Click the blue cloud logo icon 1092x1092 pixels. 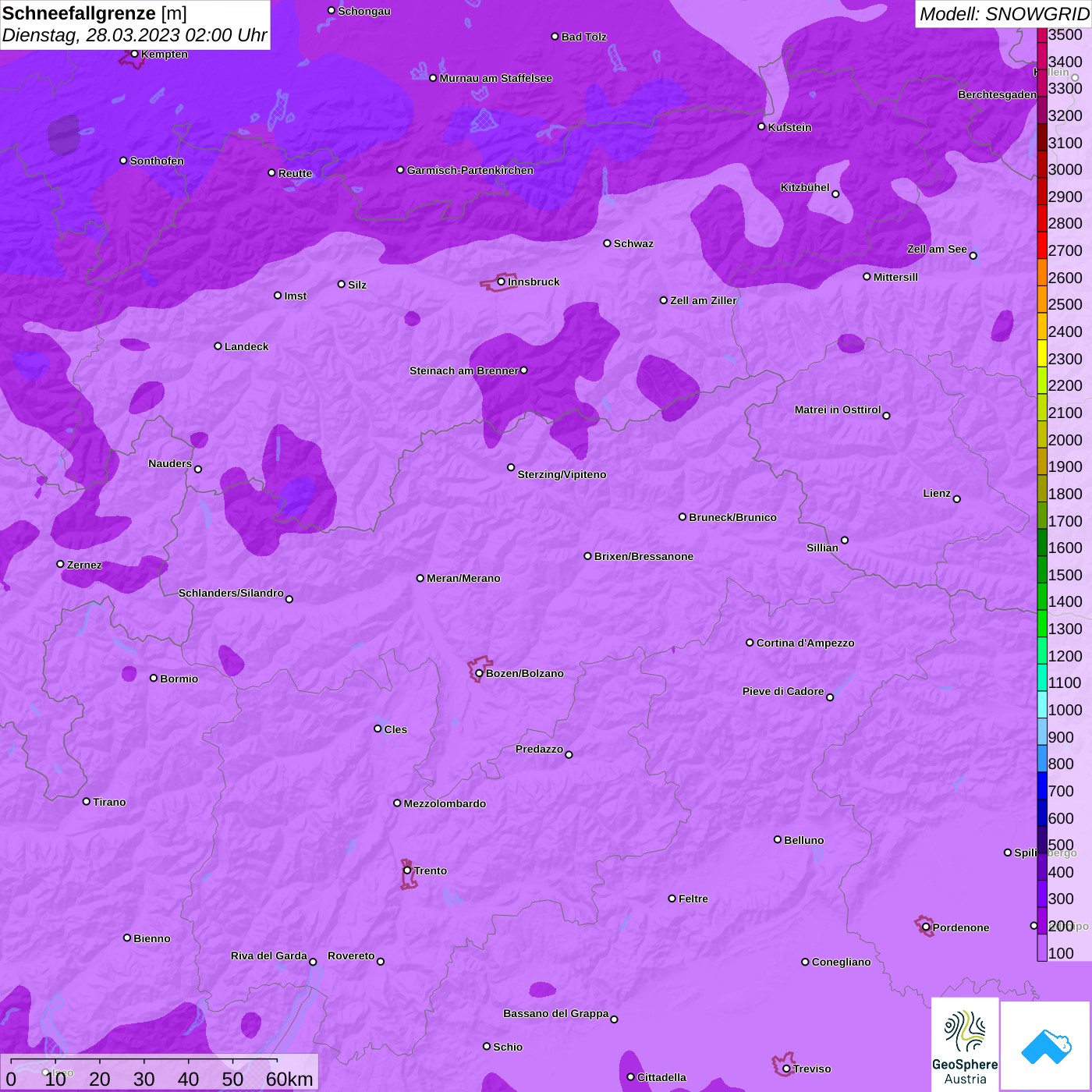pyautogui.click(x=1046, y=1046)
